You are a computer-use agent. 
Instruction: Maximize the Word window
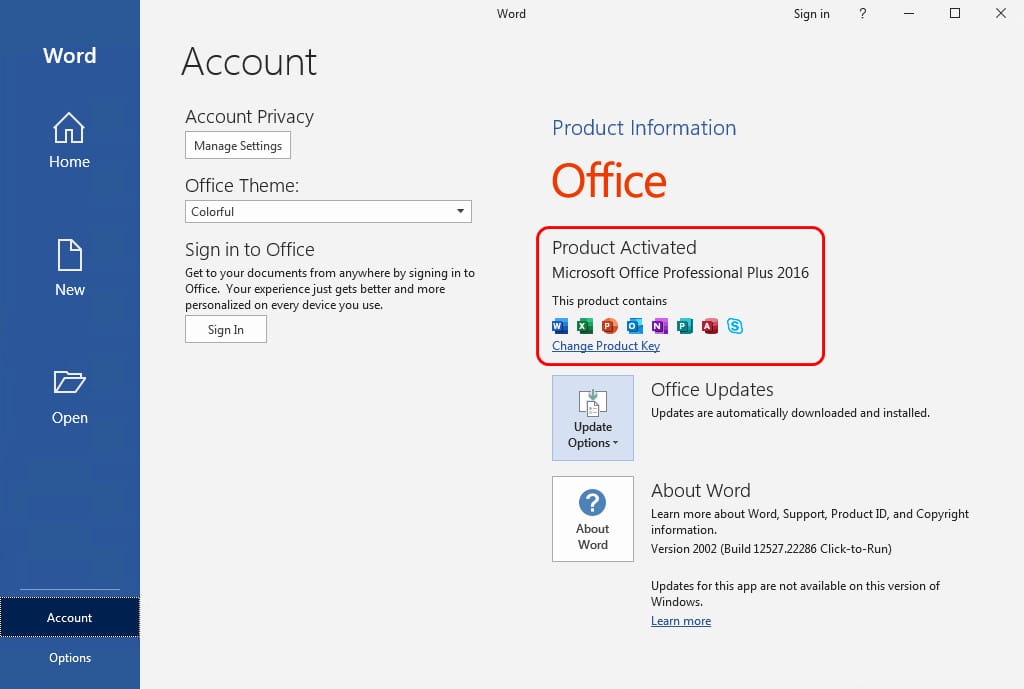(x=955, y=14)
